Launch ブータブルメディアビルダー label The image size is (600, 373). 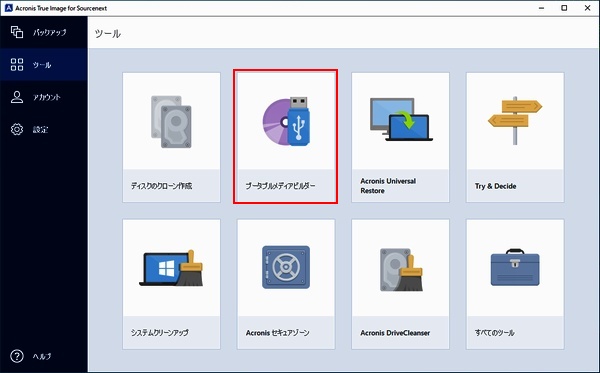(280, 186)
